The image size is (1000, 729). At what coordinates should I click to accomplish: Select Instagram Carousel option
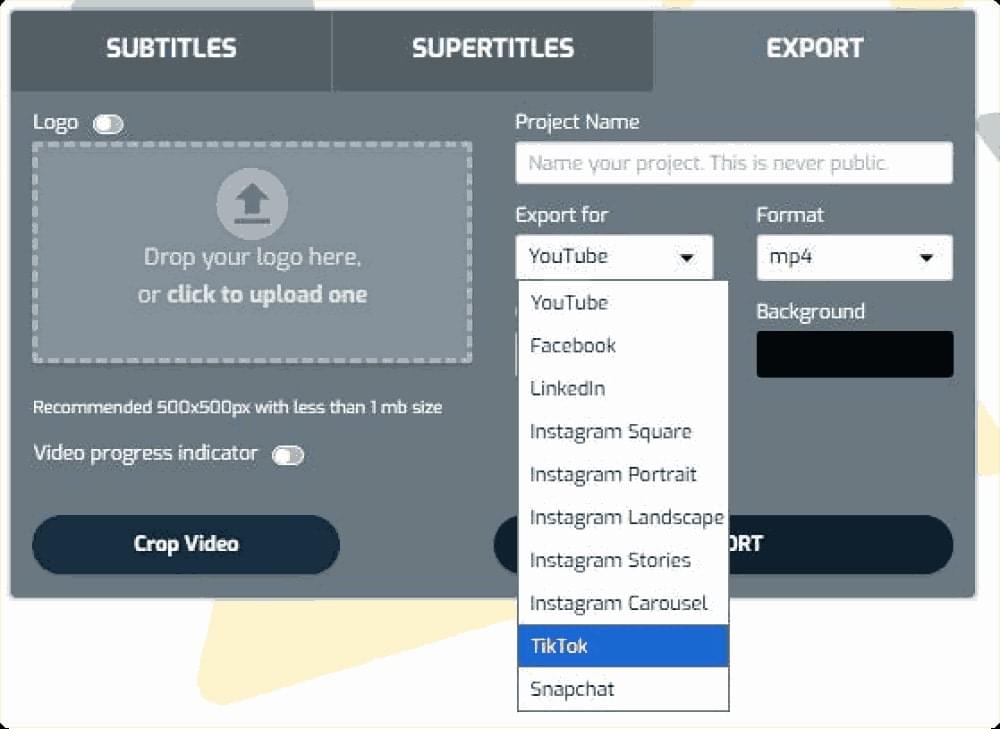[x=623, y=603]
